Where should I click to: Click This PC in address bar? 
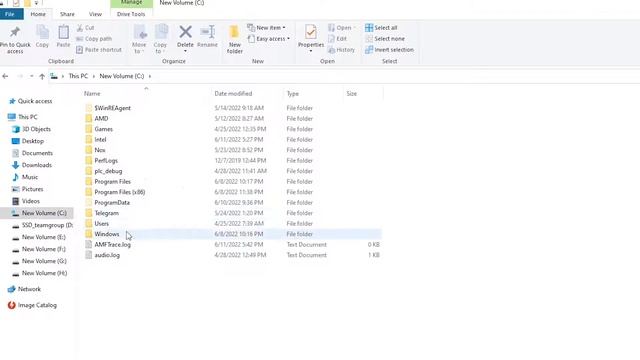click(x=78, y=76)
